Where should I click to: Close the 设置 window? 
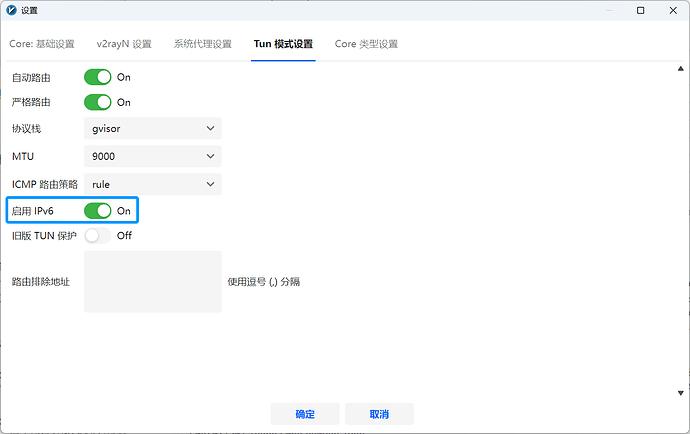coord(673,10)
